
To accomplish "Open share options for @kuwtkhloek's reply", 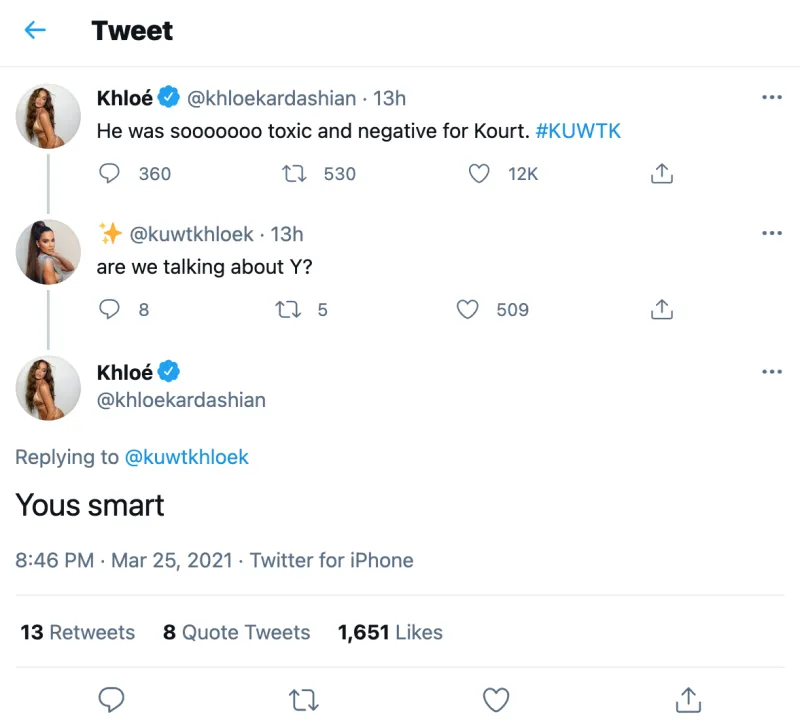I will pyautogui.click(x=661, y=310).
